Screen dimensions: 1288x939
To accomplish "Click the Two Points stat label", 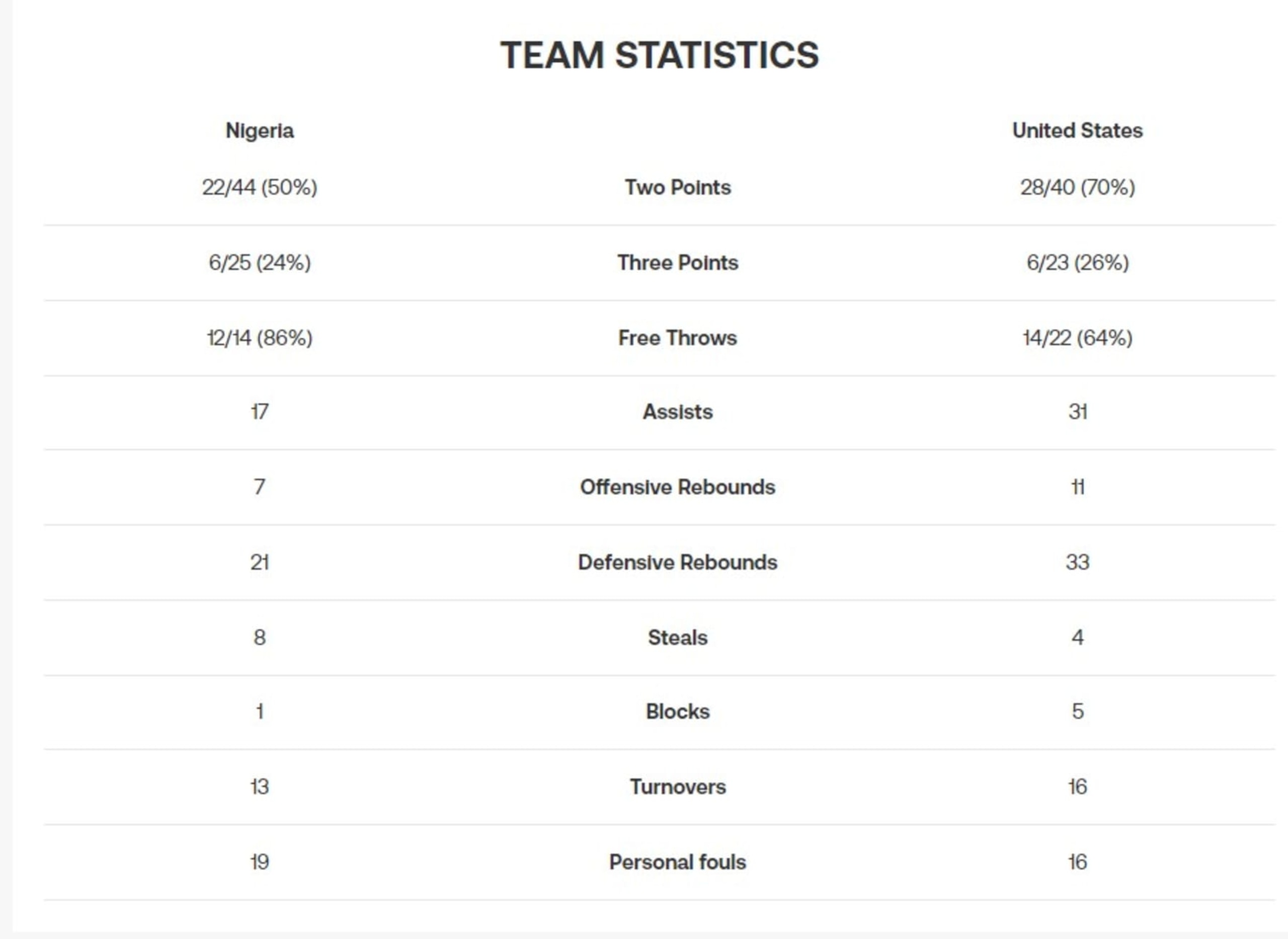I will click(678, 187).
